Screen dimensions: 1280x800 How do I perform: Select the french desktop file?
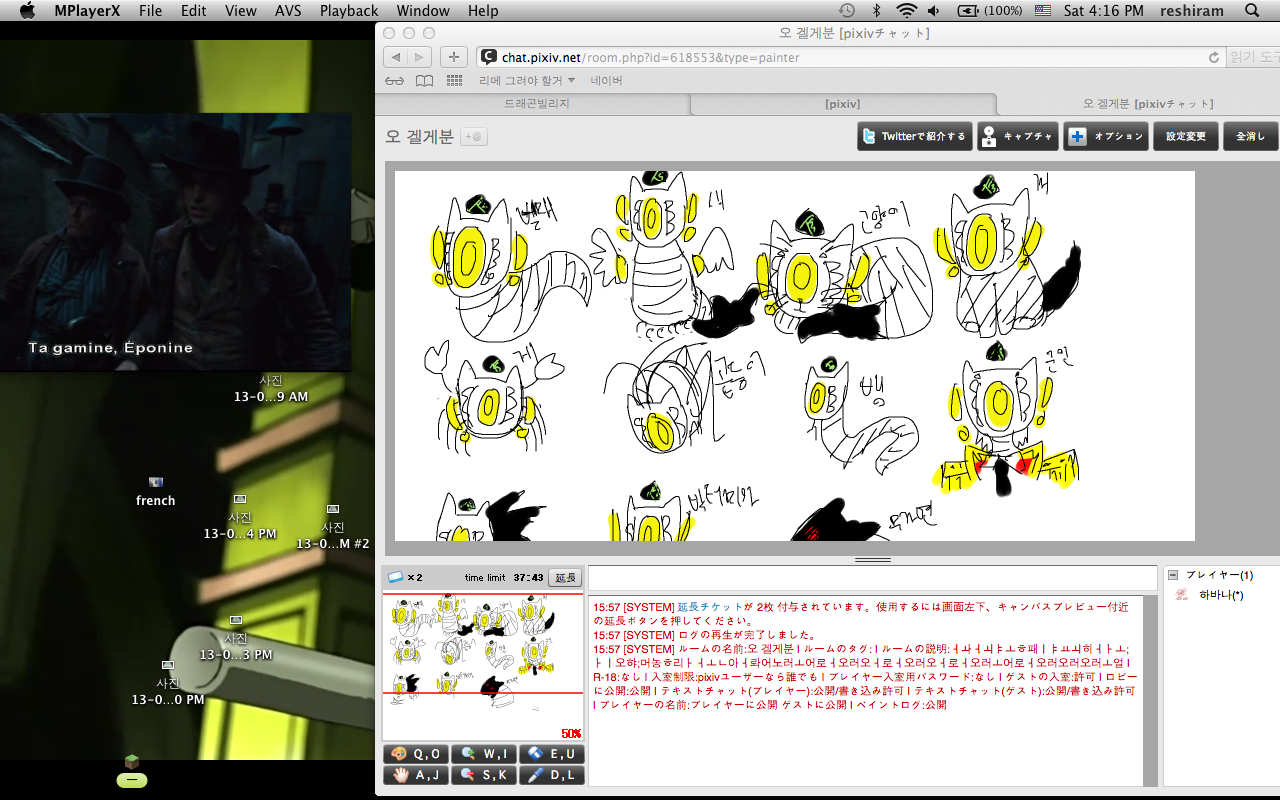[155, 492]
